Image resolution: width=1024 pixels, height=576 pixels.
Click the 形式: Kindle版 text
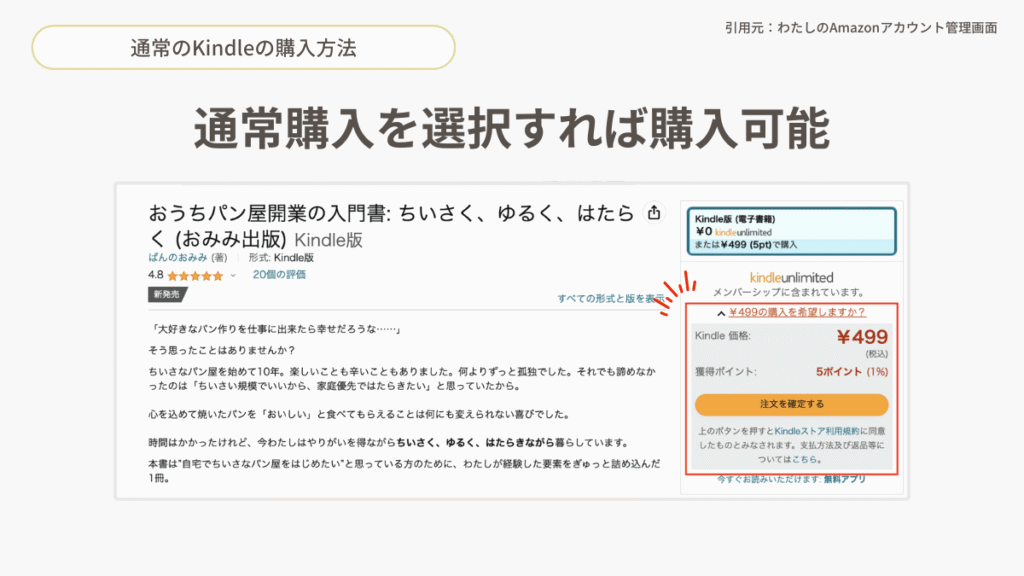(281, 257)
